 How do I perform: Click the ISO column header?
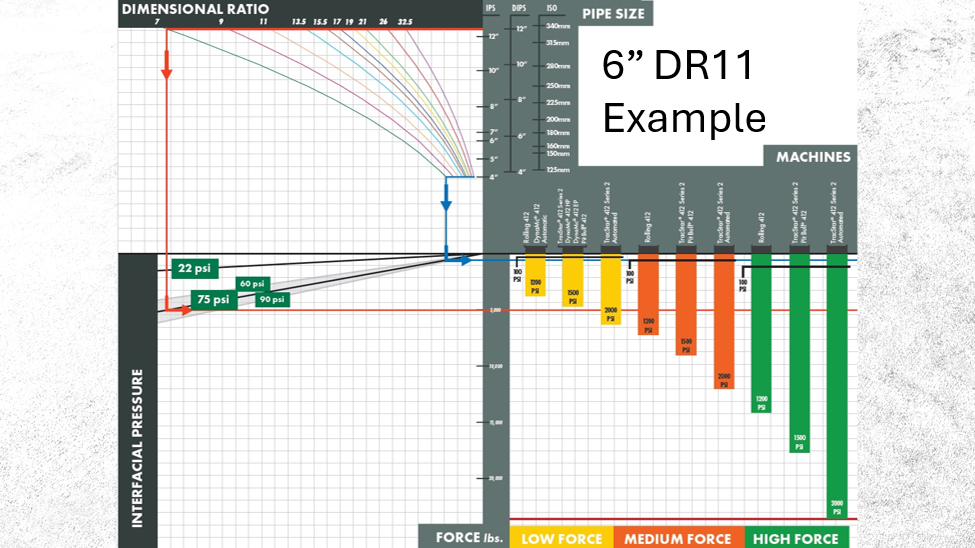(x=552, y=8)
